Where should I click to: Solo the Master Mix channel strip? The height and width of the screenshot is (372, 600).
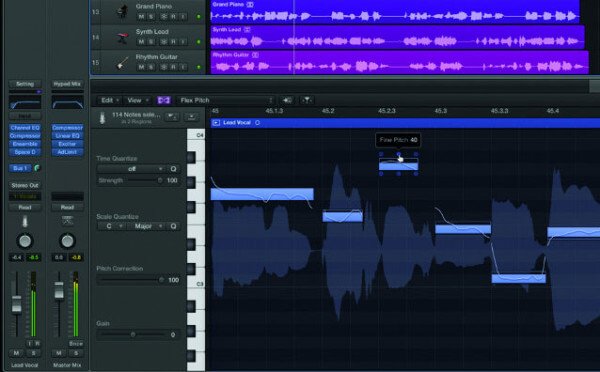click(76, 353)
